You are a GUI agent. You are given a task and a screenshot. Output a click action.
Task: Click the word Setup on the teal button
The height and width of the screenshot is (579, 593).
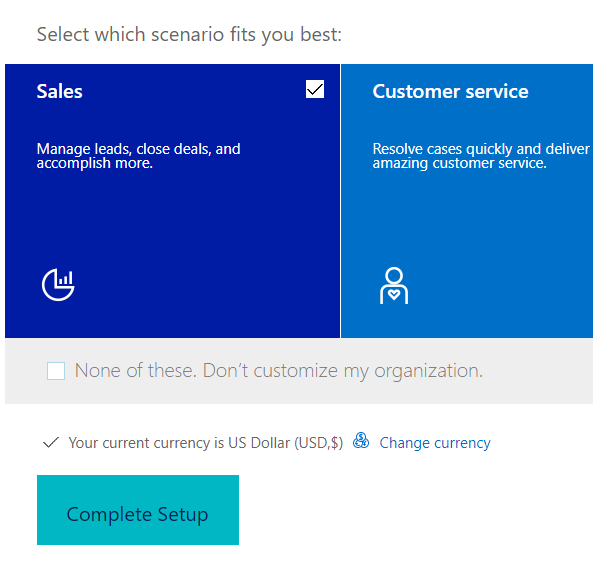coord(183,514)
